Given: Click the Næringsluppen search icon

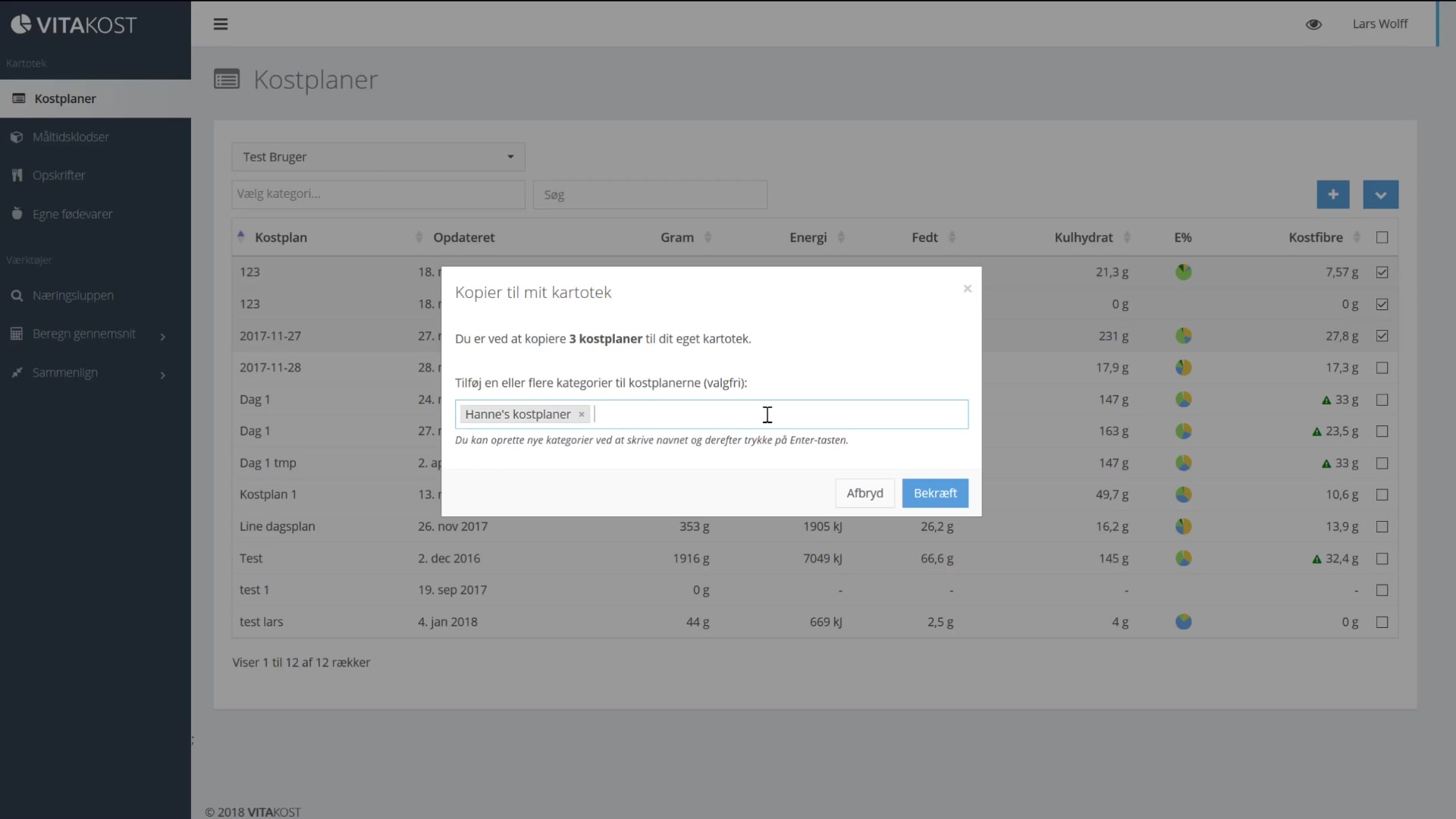Looking at the screenshot, I should click(x=17, y=296).
